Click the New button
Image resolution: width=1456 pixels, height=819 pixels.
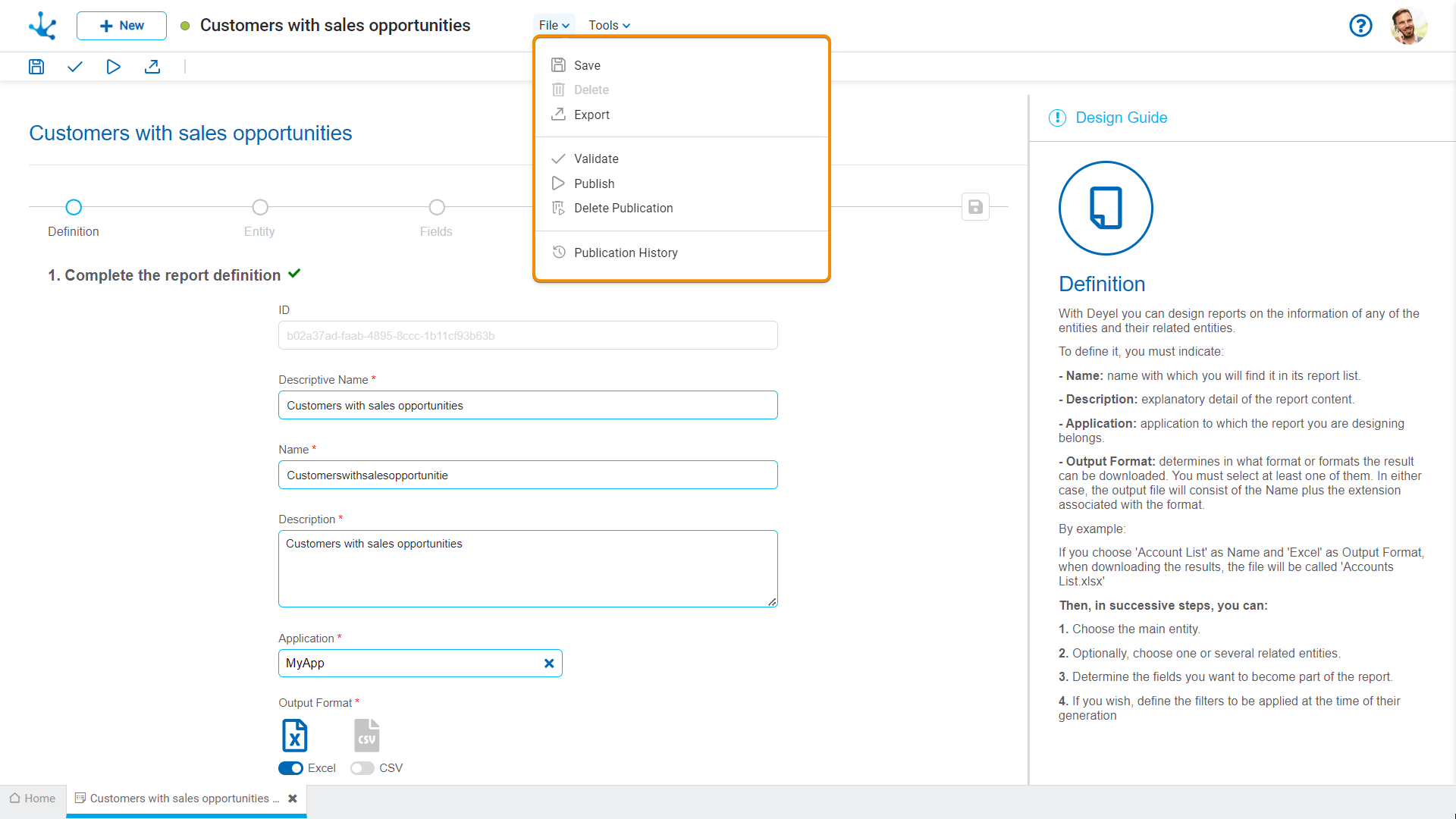tap(121, 26)
